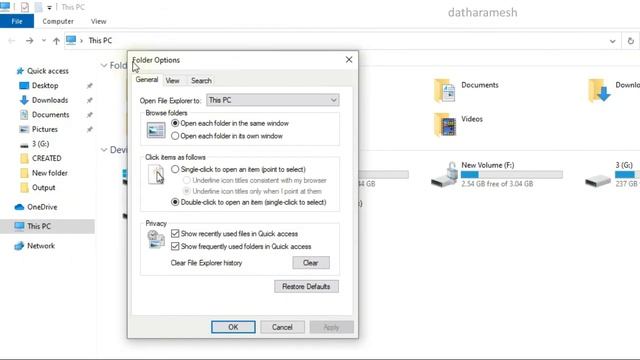Close the Folder Options dialog
The image size is (640, 360).
pos(349,60)
